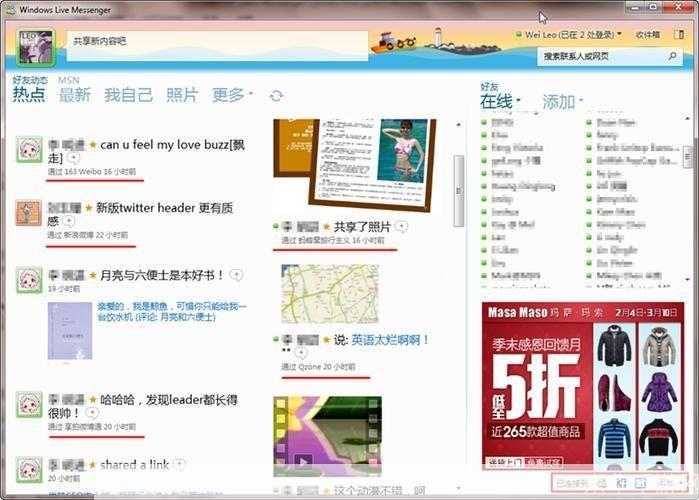
Task: Open the 收件箱 inbox link
Action: [647, 34]
